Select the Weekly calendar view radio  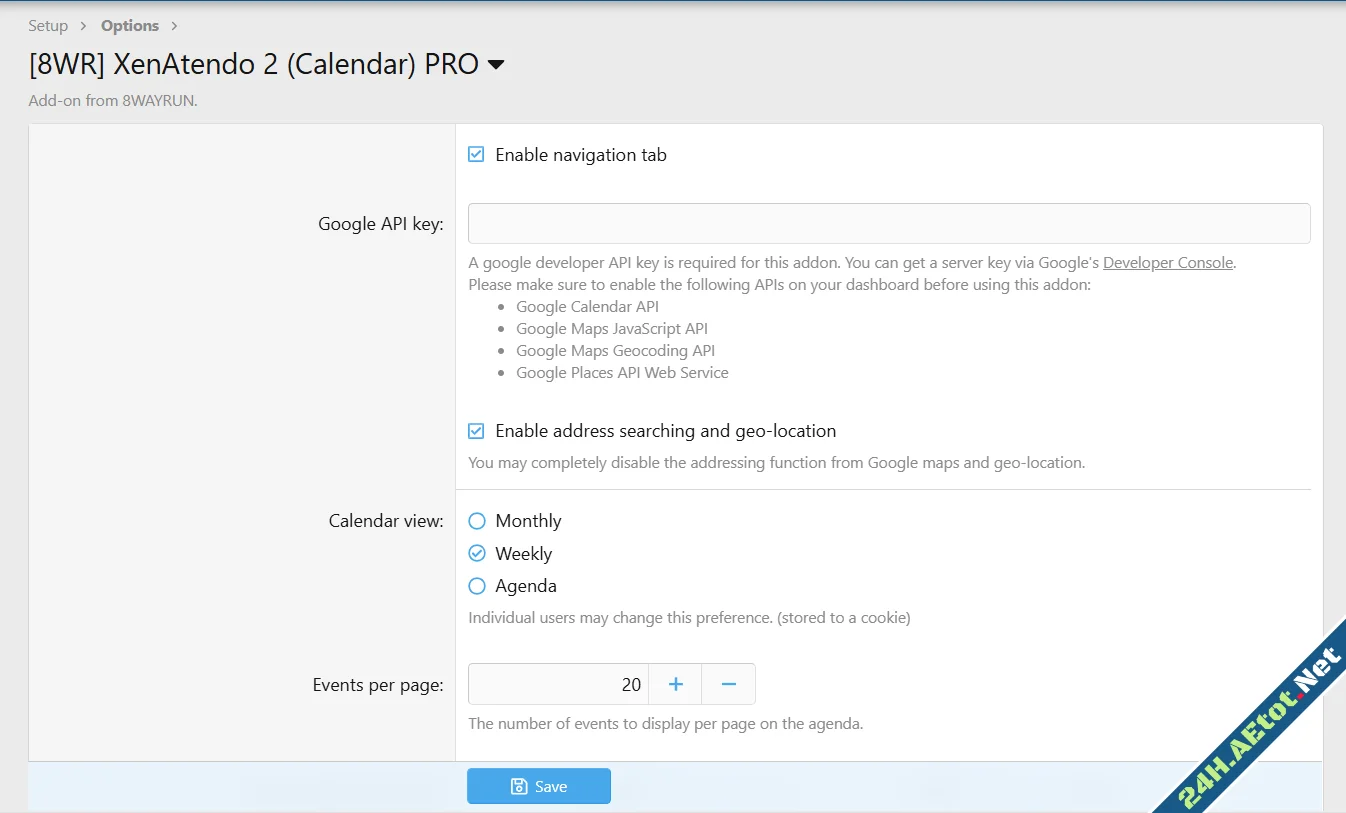point(477,553)
